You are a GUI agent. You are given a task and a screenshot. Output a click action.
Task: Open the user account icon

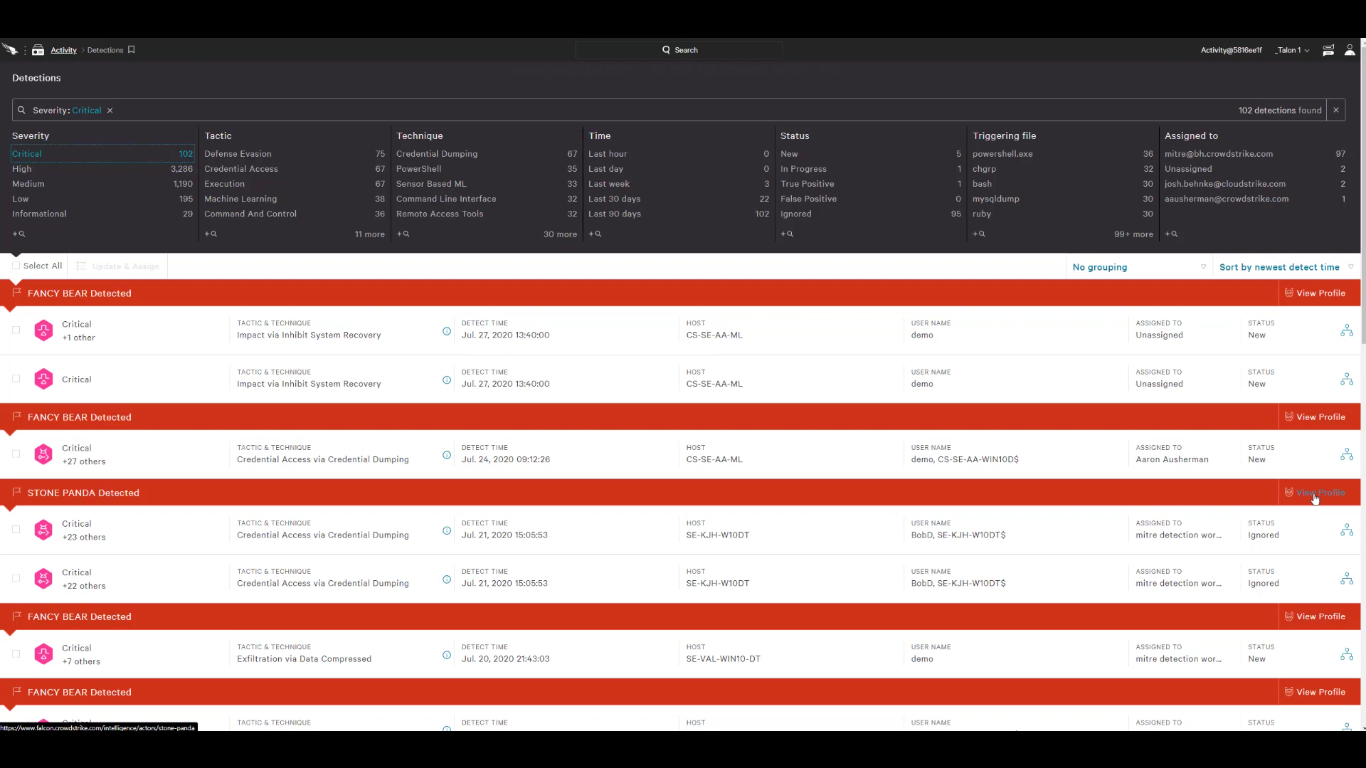[1349, 50]
